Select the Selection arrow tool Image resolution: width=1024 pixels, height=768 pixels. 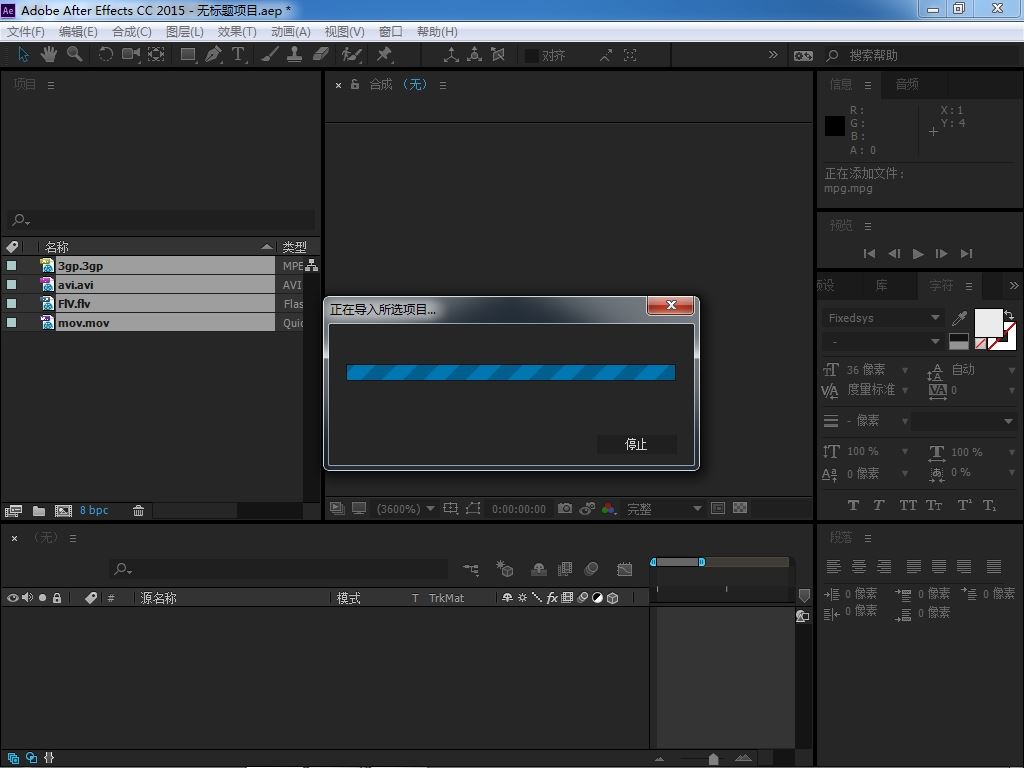tap(24, 55)
